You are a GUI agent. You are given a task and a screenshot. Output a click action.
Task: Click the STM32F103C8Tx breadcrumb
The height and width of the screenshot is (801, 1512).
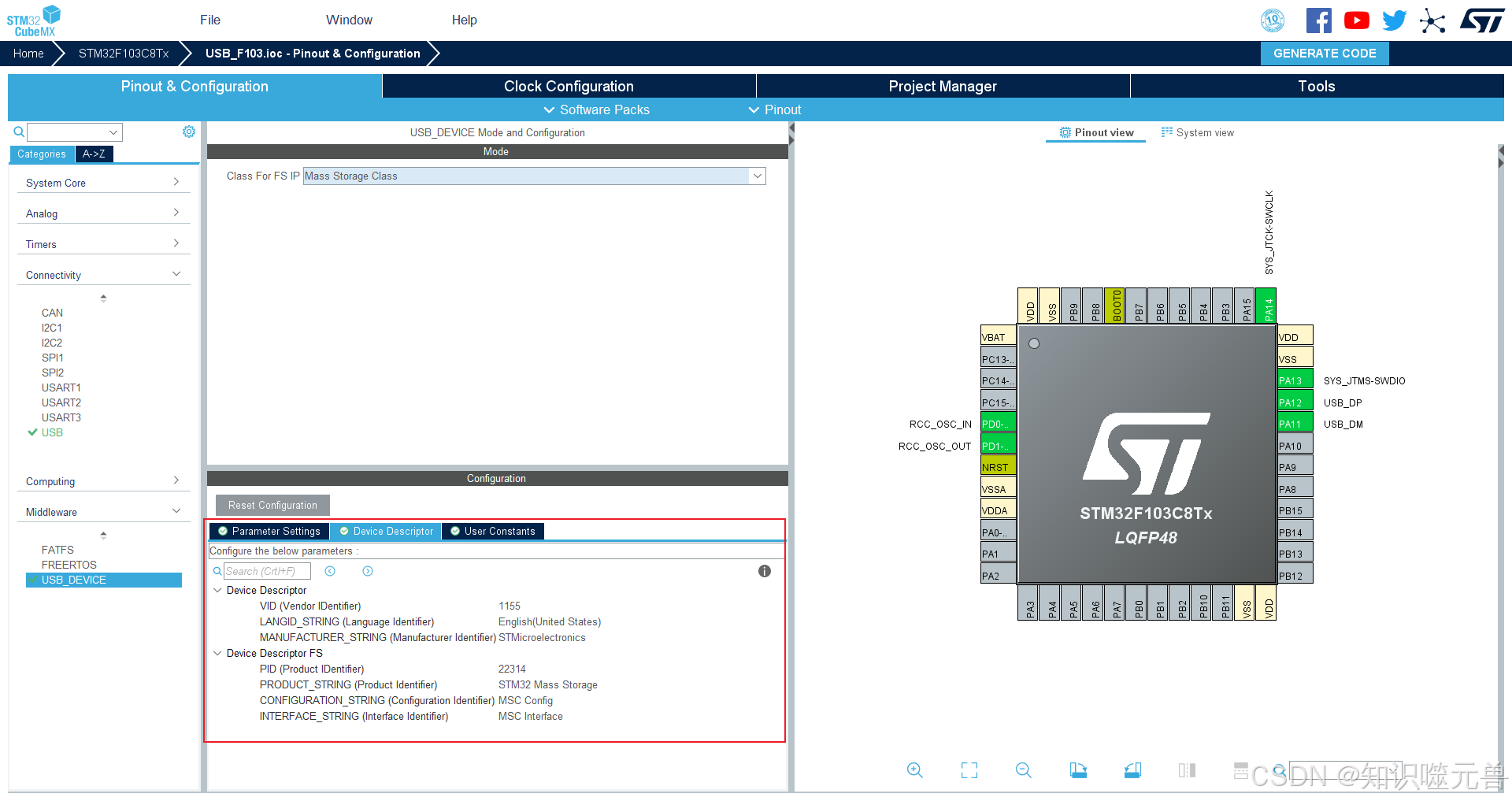pyautogui.click(x=124, y=54)
